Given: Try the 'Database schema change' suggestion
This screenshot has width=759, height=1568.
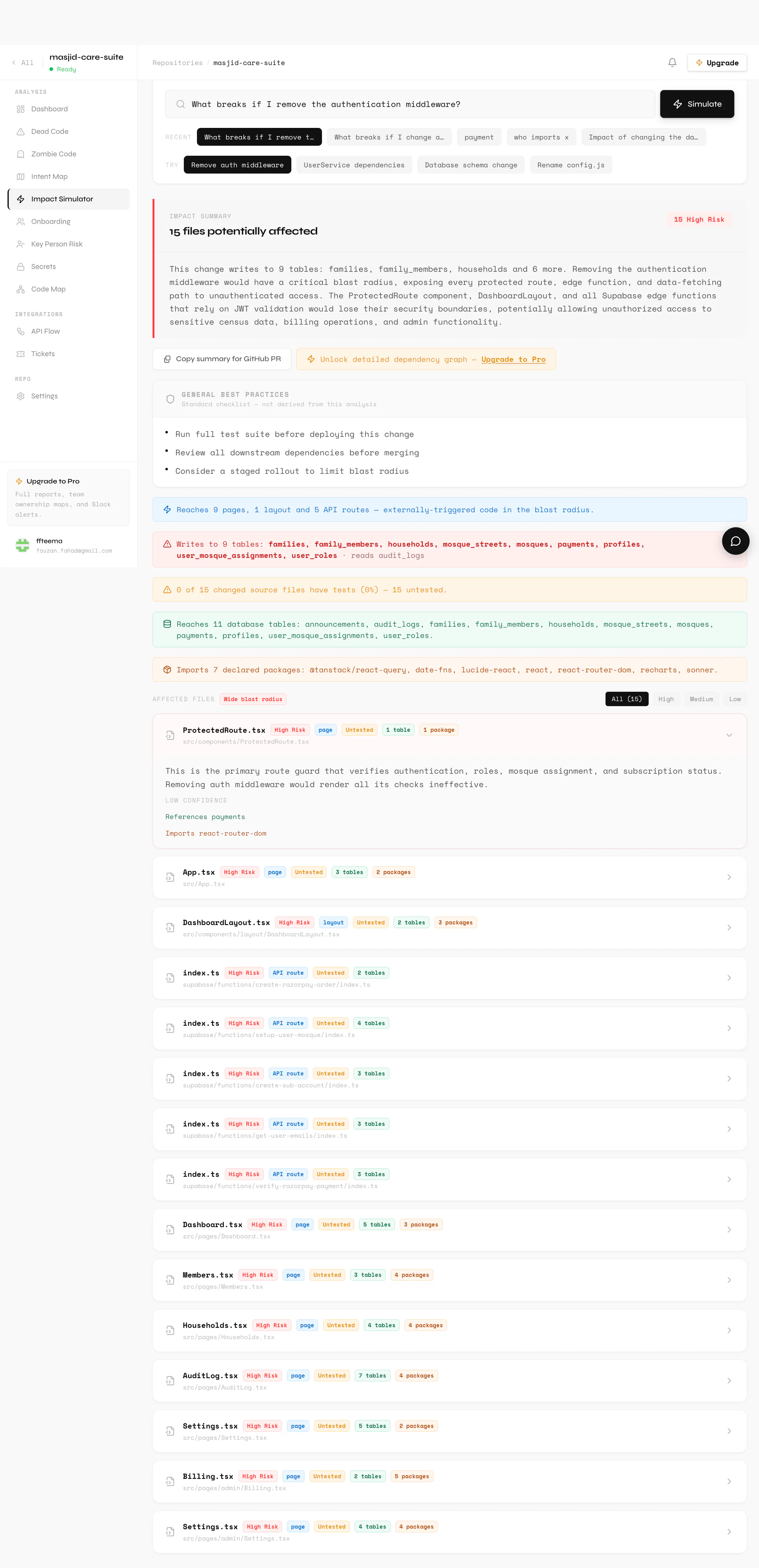Looking at the screenshot, I should pyautogui.click(x=471, y=165).
